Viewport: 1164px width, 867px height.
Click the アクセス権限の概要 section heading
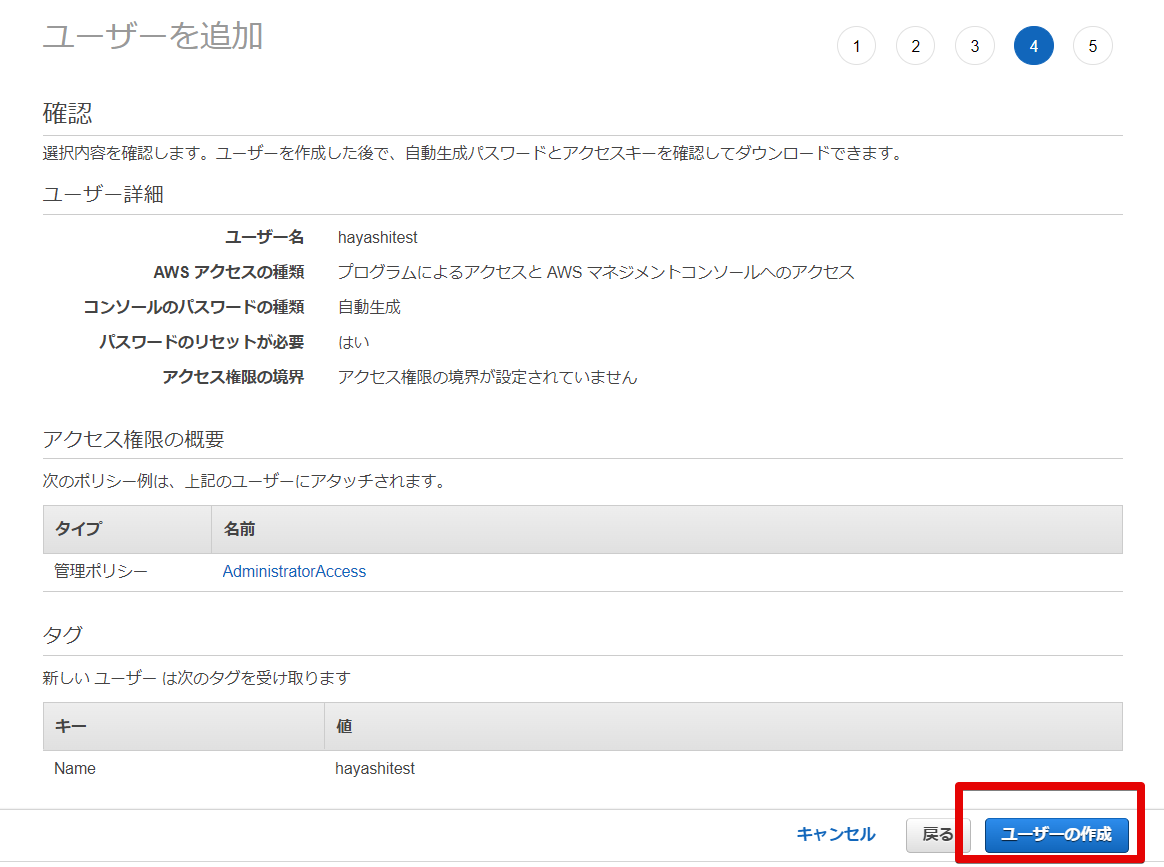pyautogui.click(x=133, y=439)
